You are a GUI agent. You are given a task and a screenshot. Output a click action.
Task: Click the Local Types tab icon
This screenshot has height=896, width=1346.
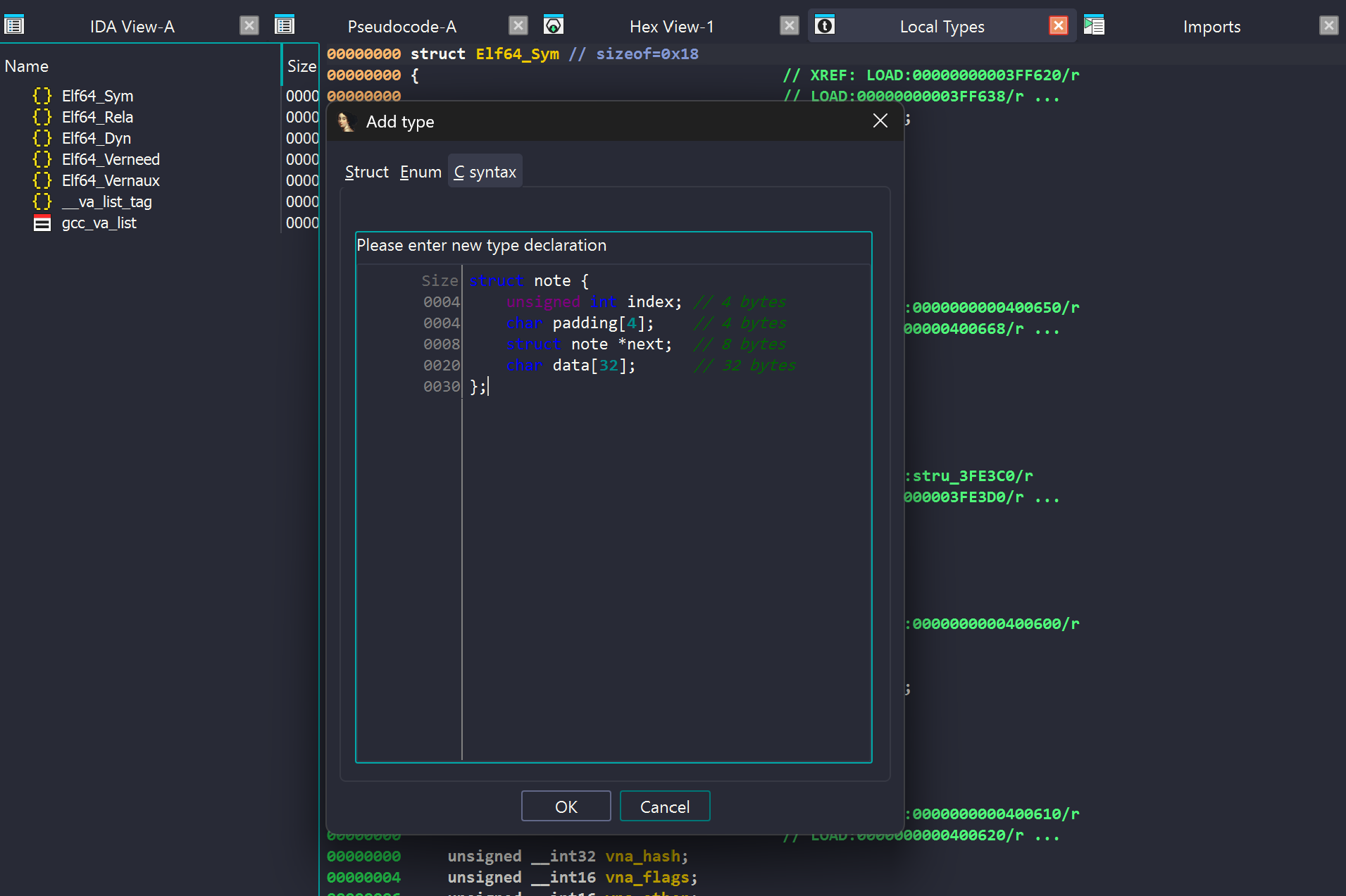coord(825,26)
